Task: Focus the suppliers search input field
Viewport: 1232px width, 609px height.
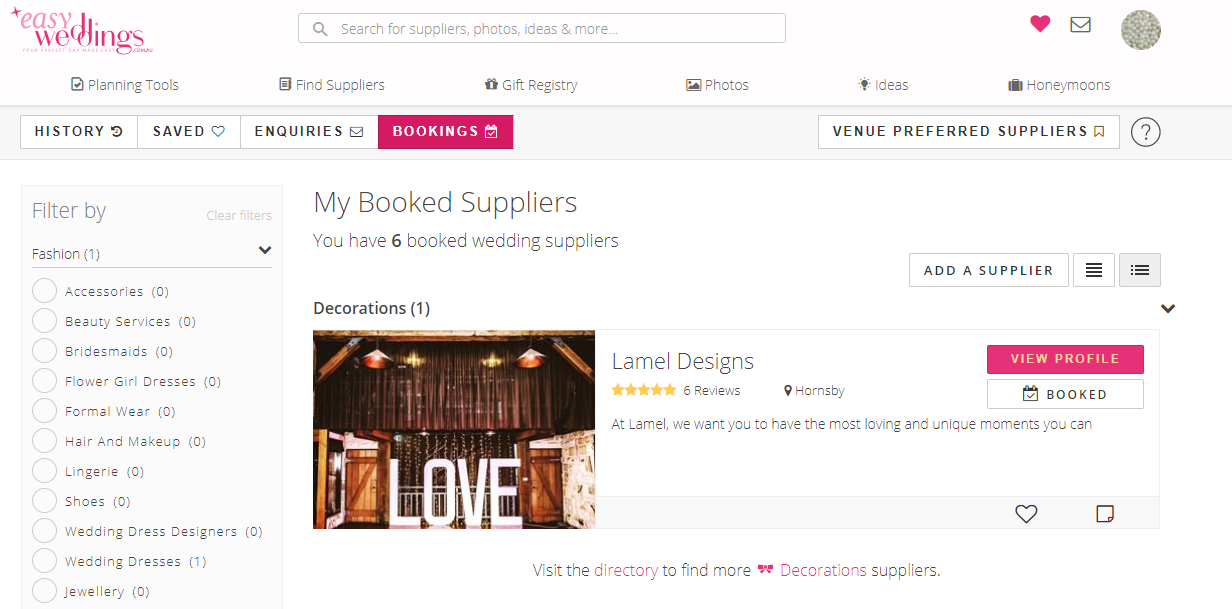Action: (542, 28)
